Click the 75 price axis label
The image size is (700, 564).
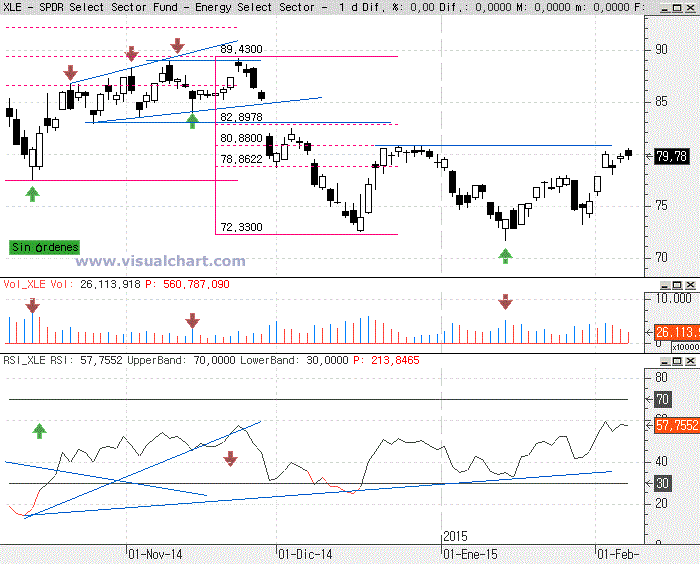click(661, 205)
